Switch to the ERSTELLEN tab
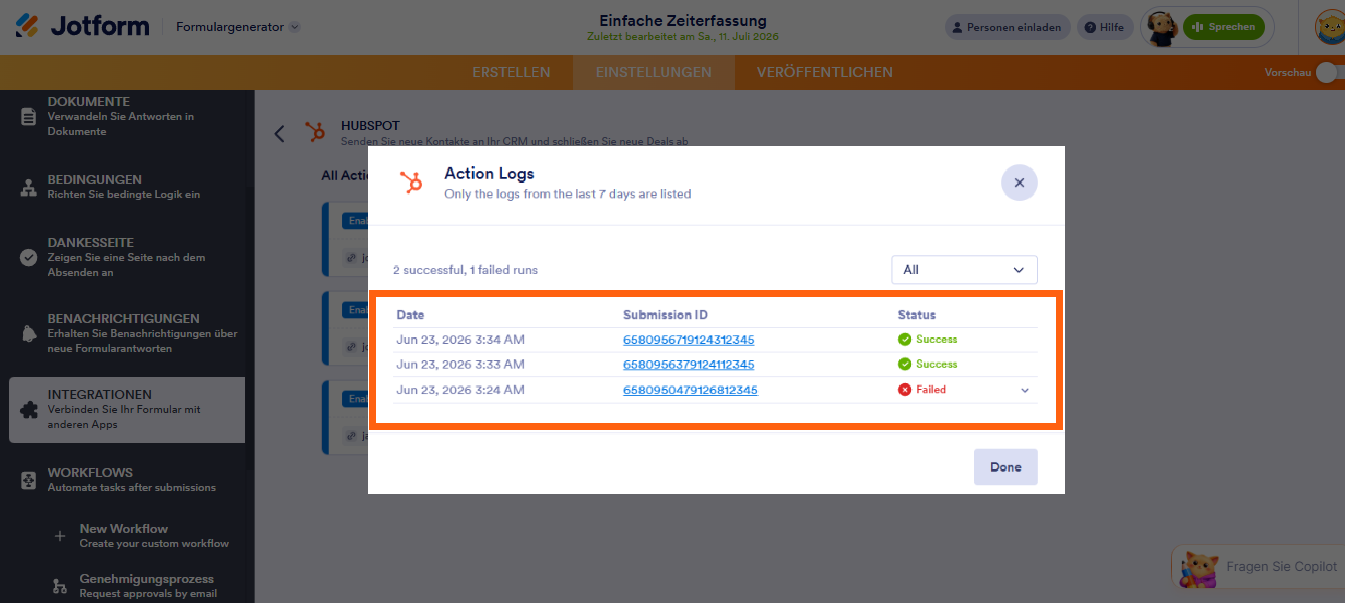The width and height of the screenshot is (1345, 603). point(511,72)
